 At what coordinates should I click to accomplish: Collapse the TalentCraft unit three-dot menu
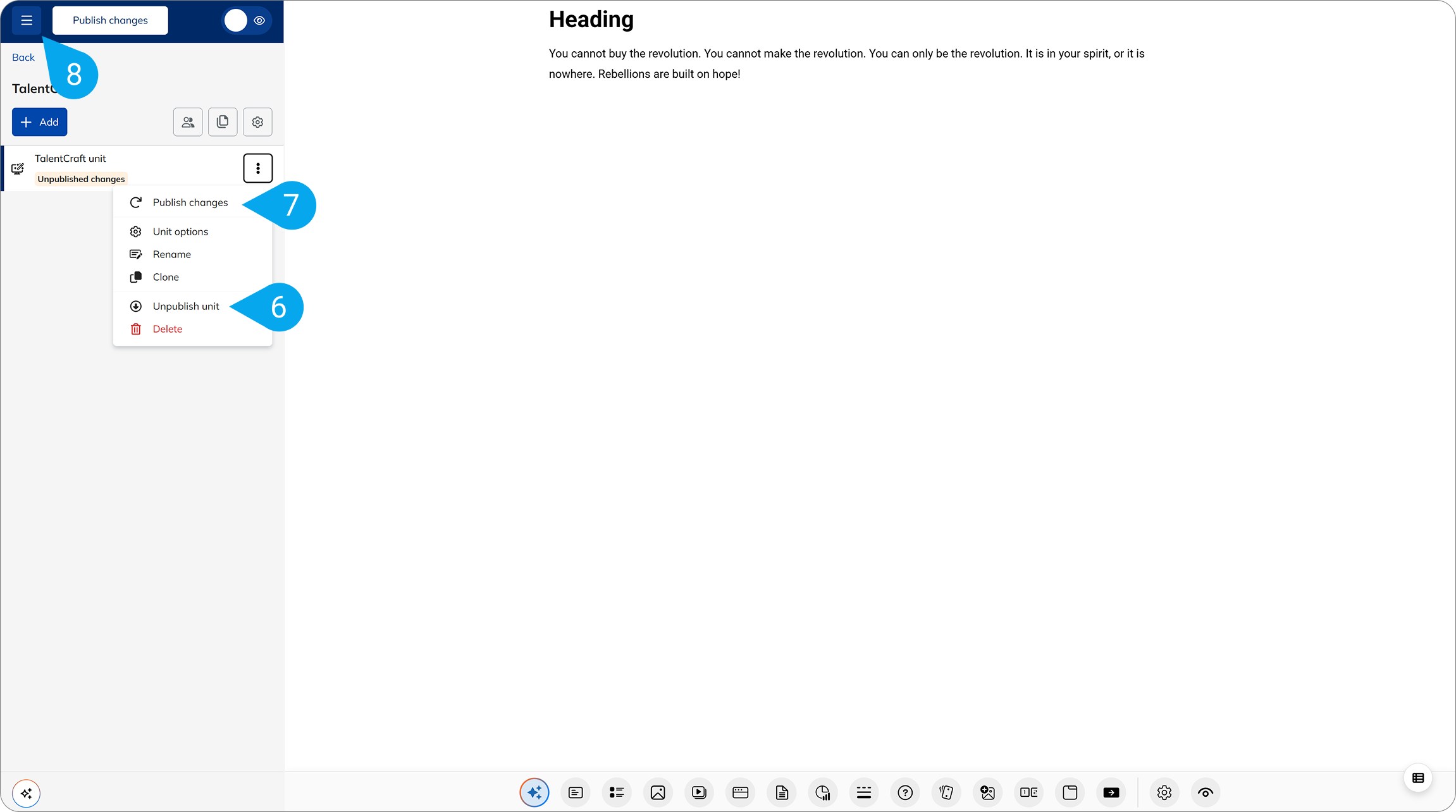click(257, 168)
